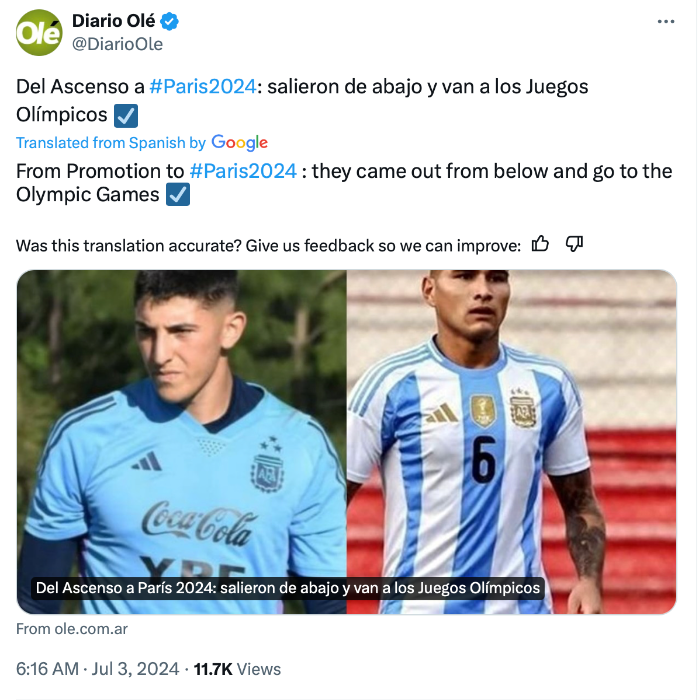
Task: Click the check mark emoji after Olympic Games
Action: click(178, 195)
